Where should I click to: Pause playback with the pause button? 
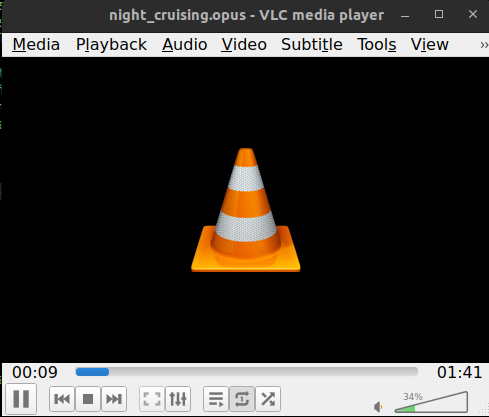21,399
